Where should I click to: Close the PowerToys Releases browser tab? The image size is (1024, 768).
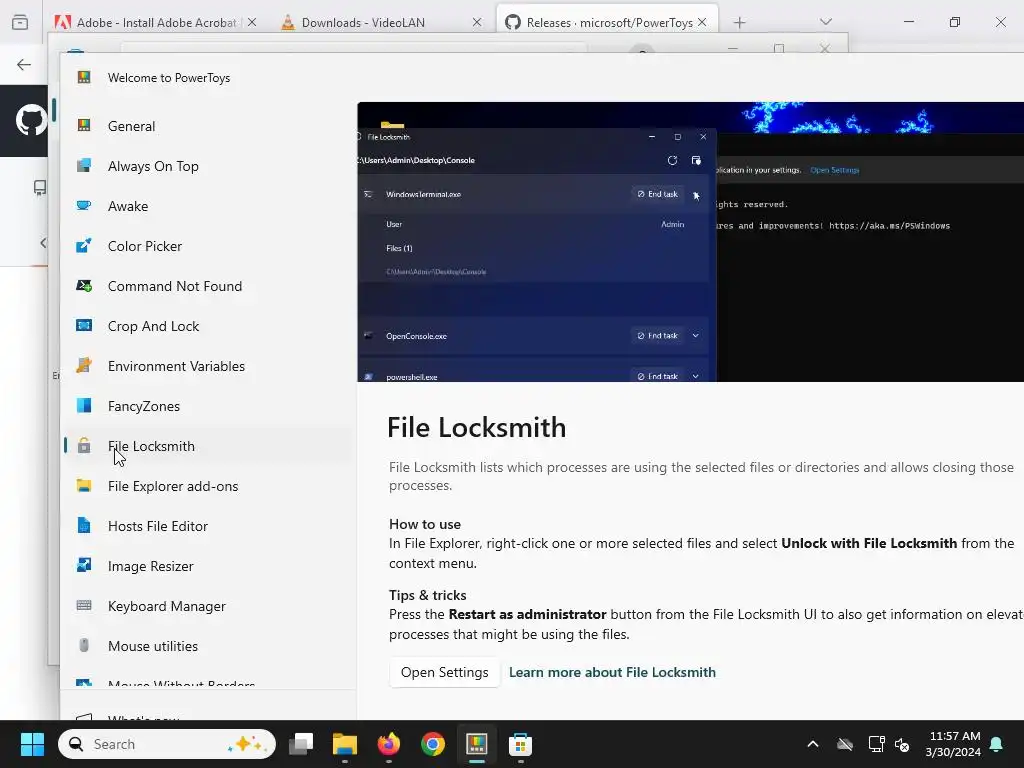coord(702,22)
